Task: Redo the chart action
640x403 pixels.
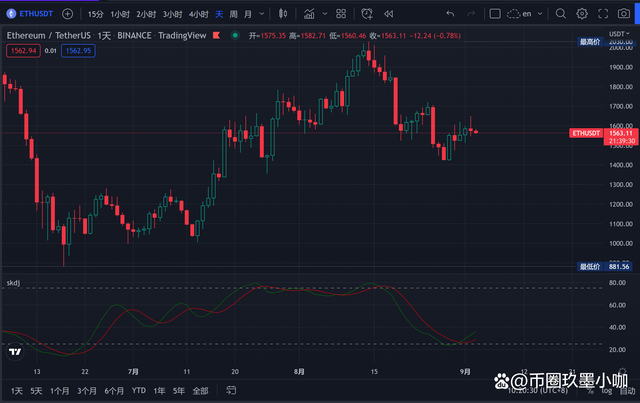Action: [x=471, y=14]
